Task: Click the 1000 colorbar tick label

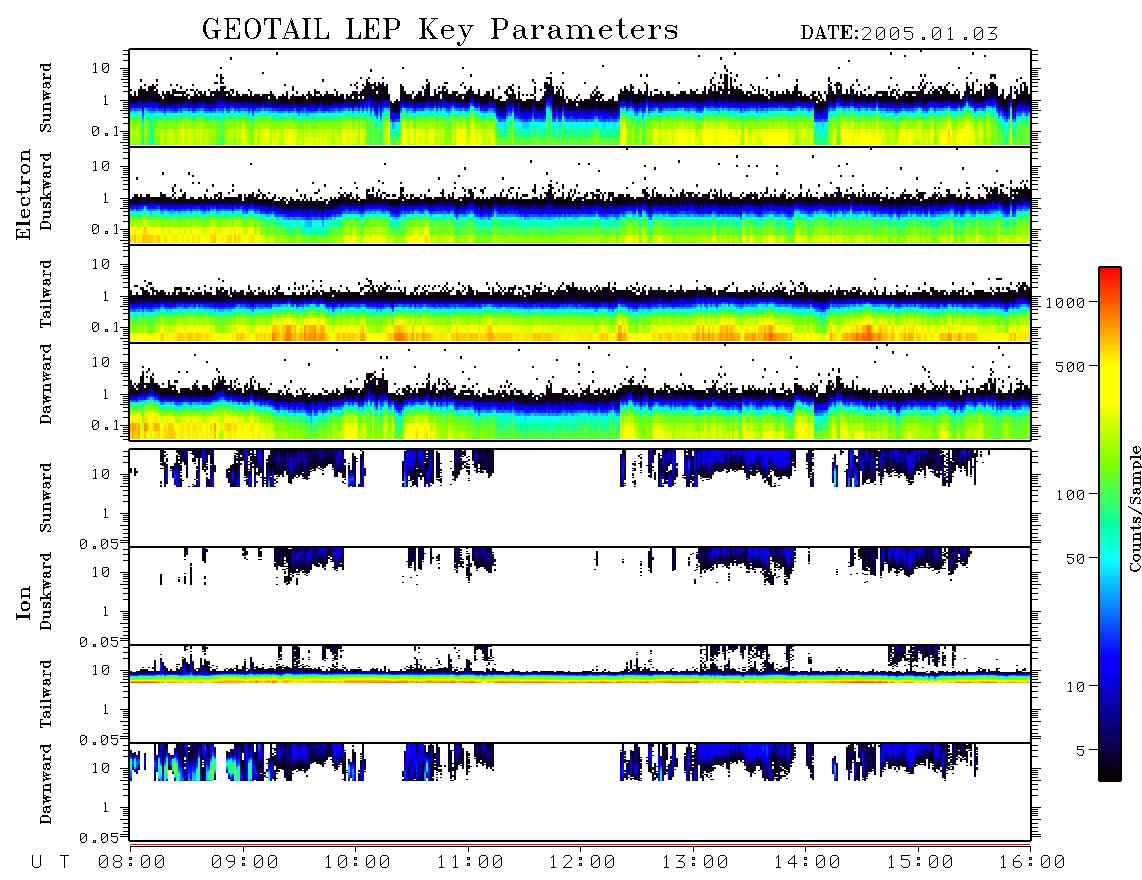Action: [x=1065, y=302]
